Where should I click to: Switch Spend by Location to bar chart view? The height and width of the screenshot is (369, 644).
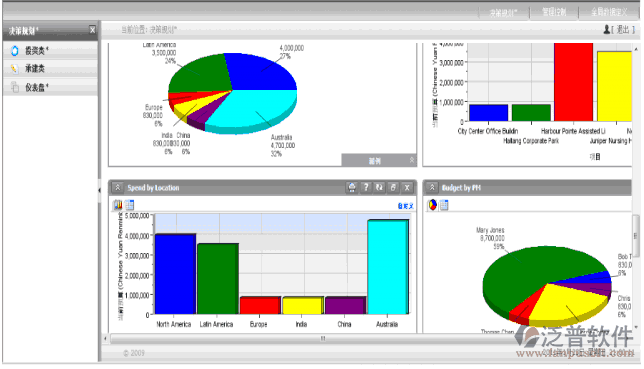point(118,204)
